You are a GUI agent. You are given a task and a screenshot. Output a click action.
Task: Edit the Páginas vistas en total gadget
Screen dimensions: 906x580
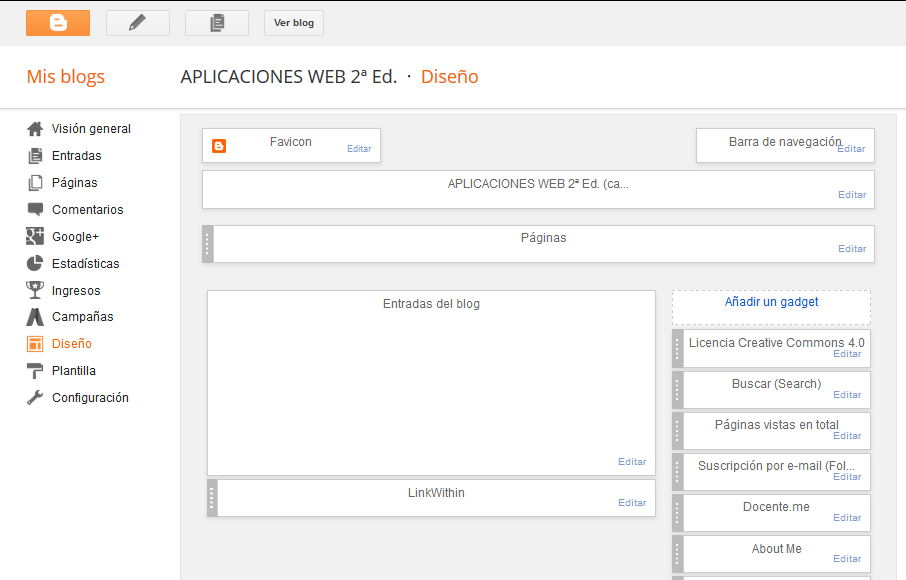pyautogui.click(x=847, y=436)
